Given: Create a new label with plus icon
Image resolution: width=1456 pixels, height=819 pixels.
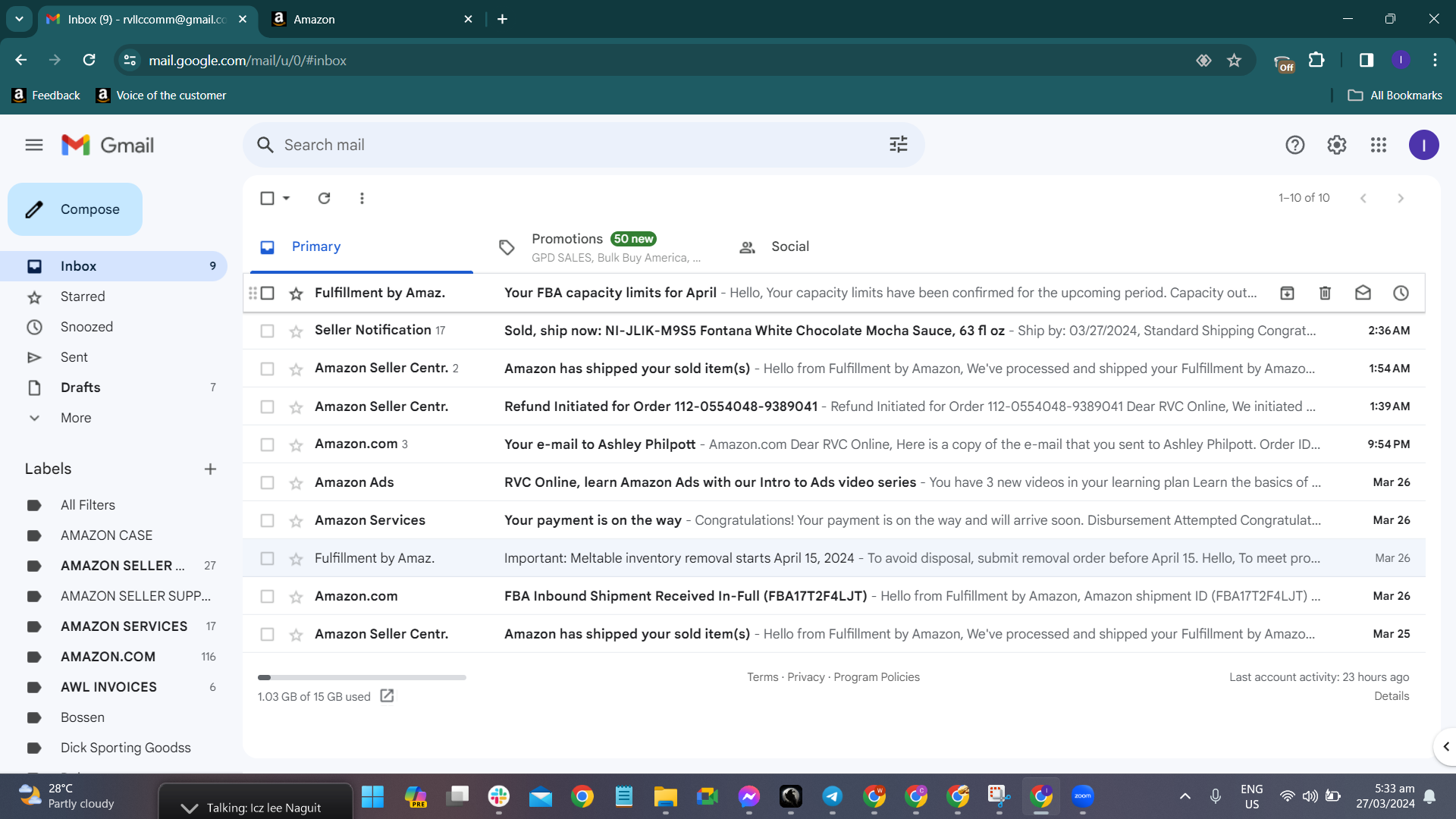Looking at the screenshot, I should (210, 469).
